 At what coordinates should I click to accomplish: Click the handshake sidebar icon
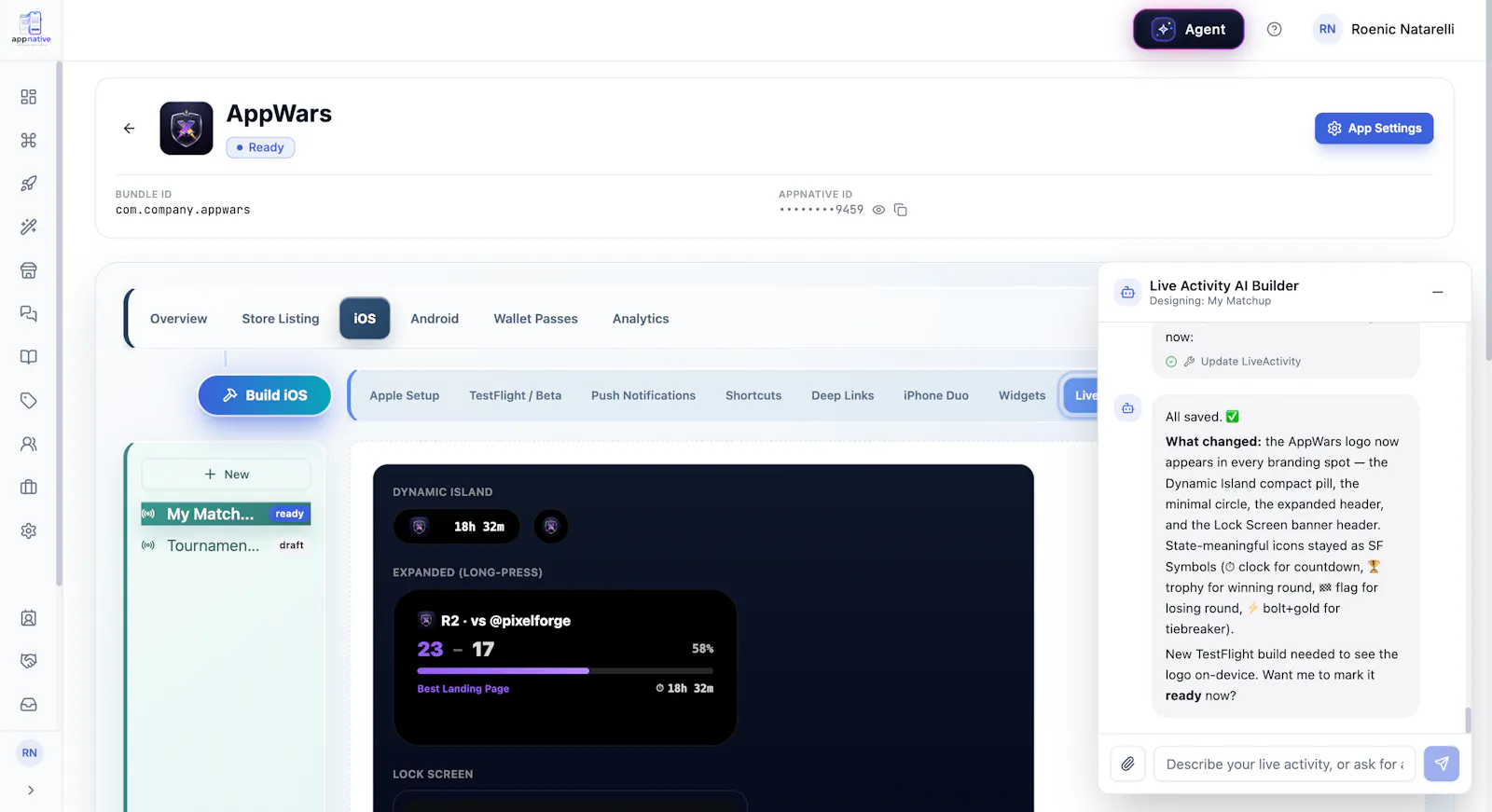[x=29, y=661]
